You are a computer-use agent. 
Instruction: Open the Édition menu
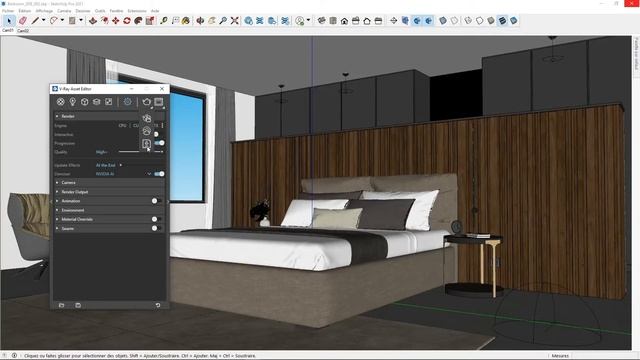click(x=24, y=11)
